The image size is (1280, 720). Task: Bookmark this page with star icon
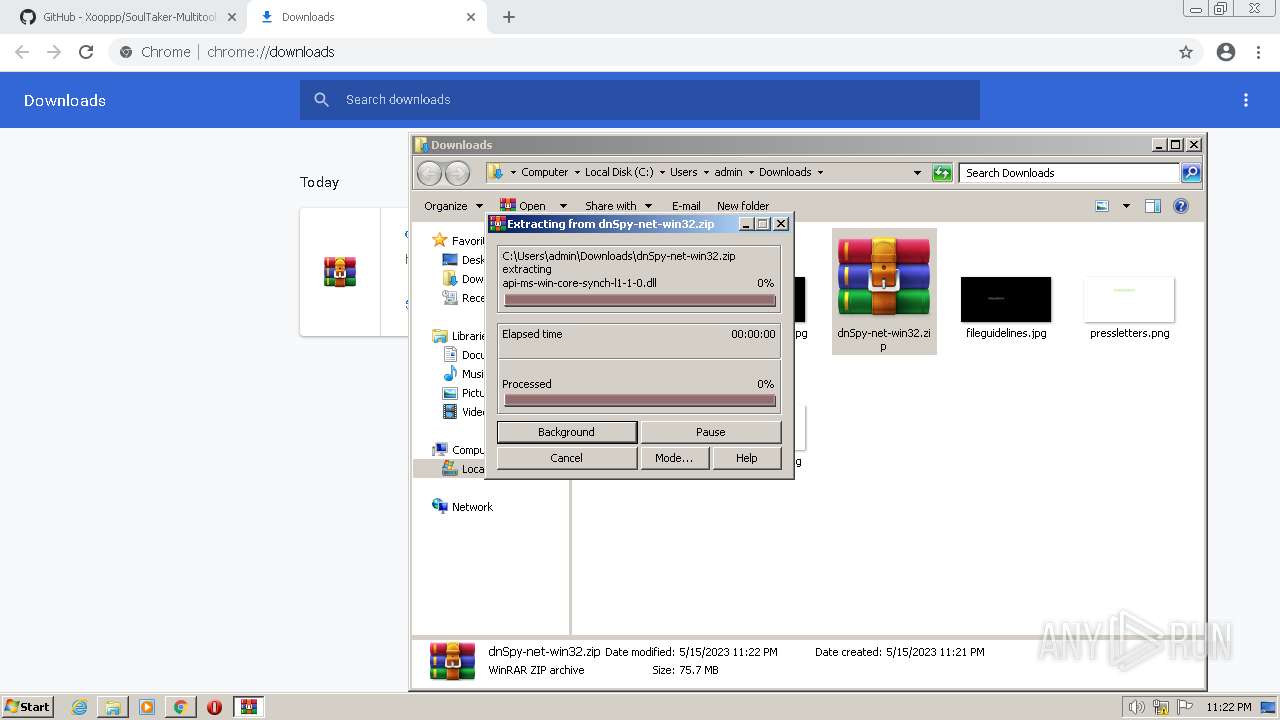click(x=1186, y=52)
